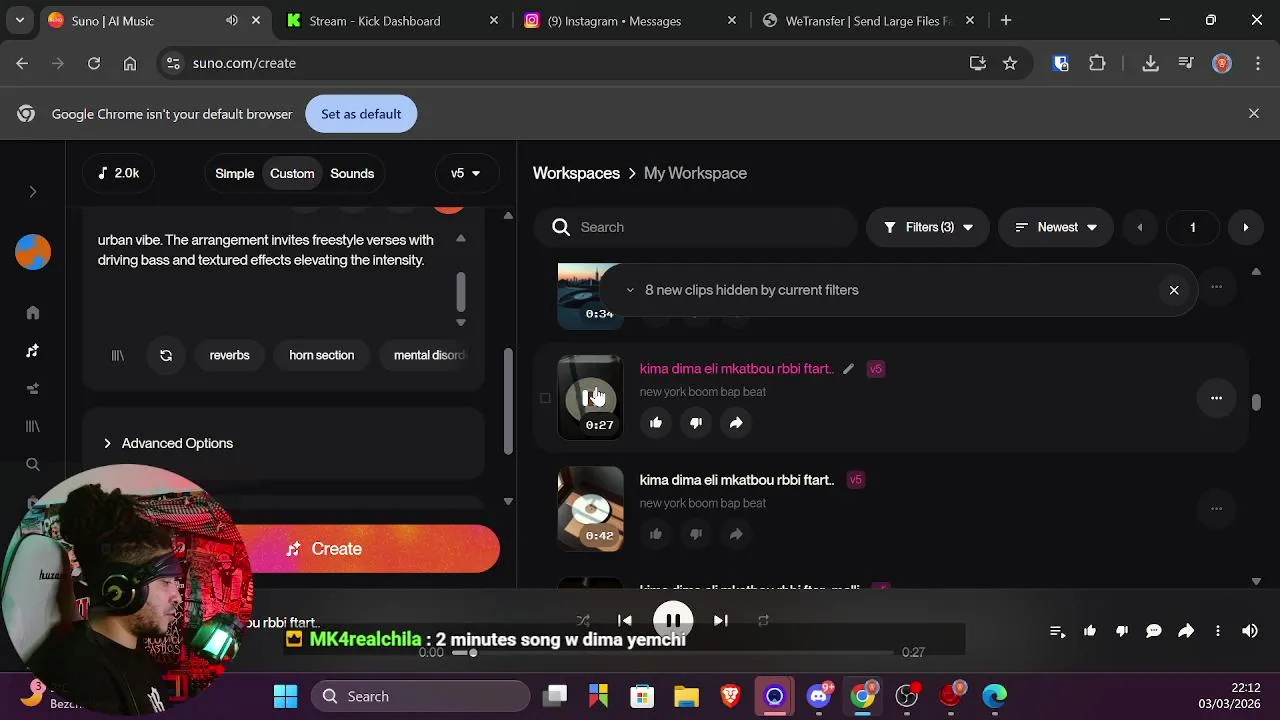Dismiss the hidden clips notice
1280x720 pixels.
pyautogui.click(x=1174, y=290)
